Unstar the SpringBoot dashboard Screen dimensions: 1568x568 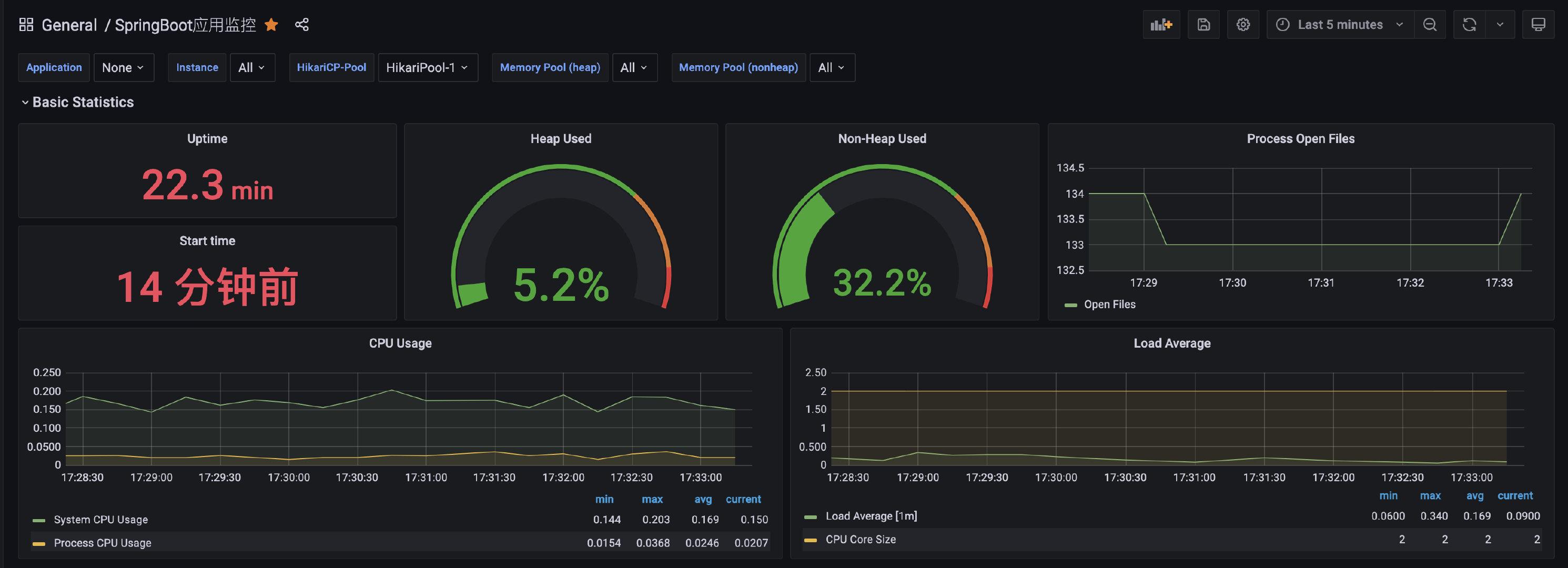(271, 25)
